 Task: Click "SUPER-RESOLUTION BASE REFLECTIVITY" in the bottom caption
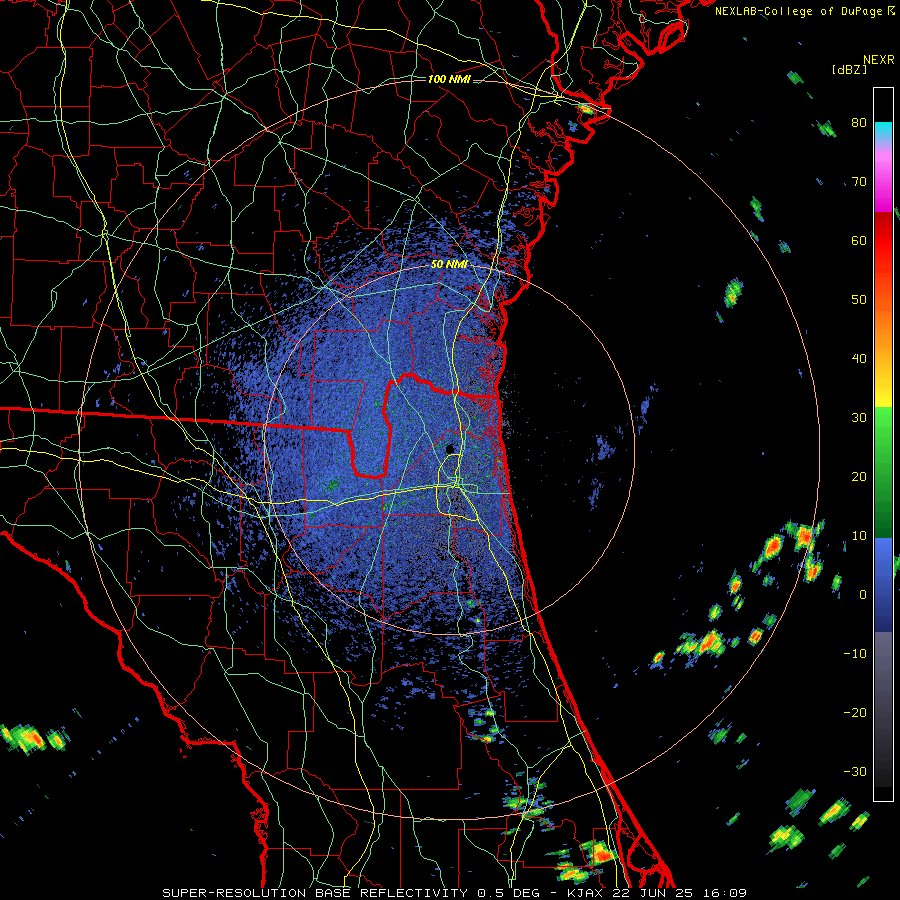tap(313, 893)
